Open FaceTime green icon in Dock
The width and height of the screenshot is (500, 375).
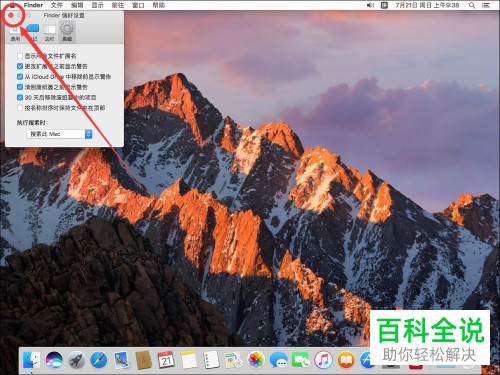coord(301,360)
